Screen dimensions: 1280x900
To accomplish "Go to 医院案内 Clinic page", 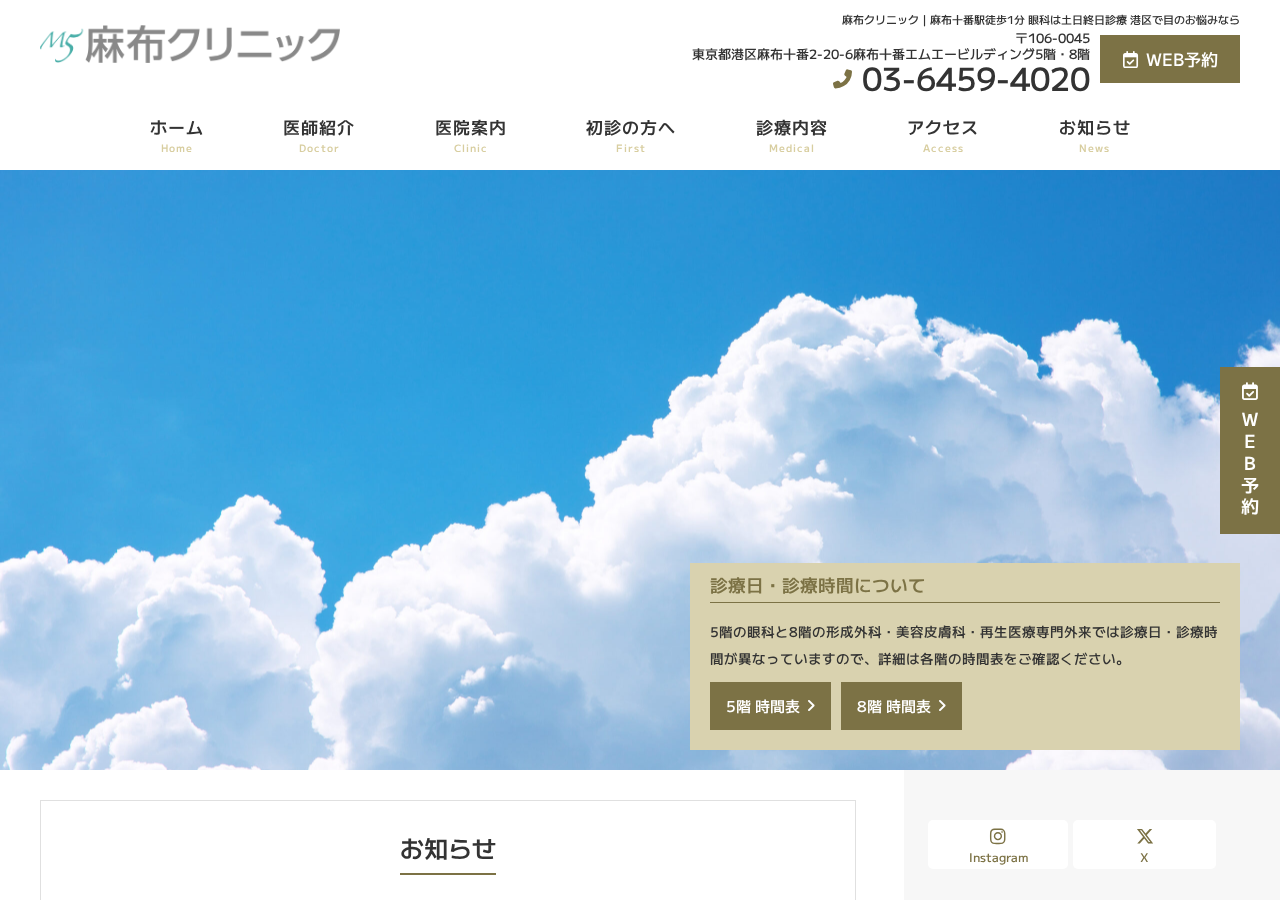I will coord(471,135).
